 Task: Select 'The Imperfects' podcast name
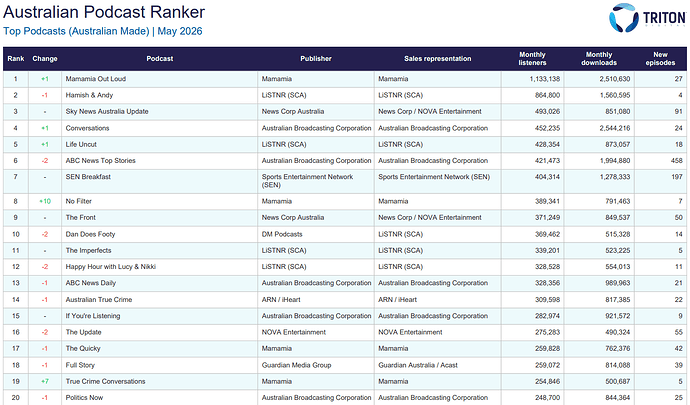click(x=88, y=250)
